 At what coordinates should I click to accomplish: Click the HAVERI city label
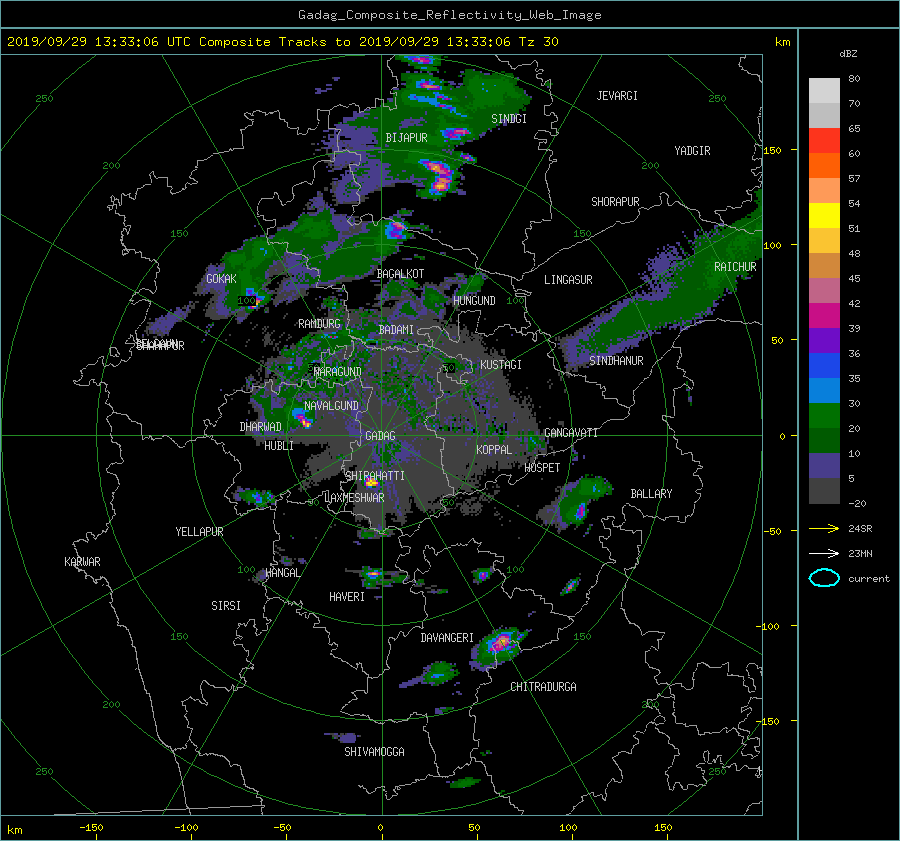(x=347, y=598)
